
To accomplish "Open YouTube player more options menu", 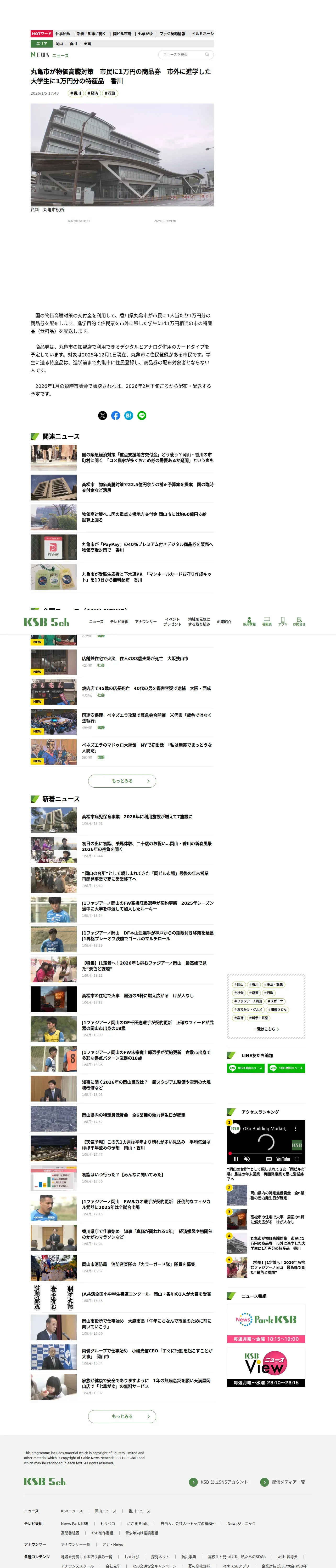I will (x=296, y=1128).
